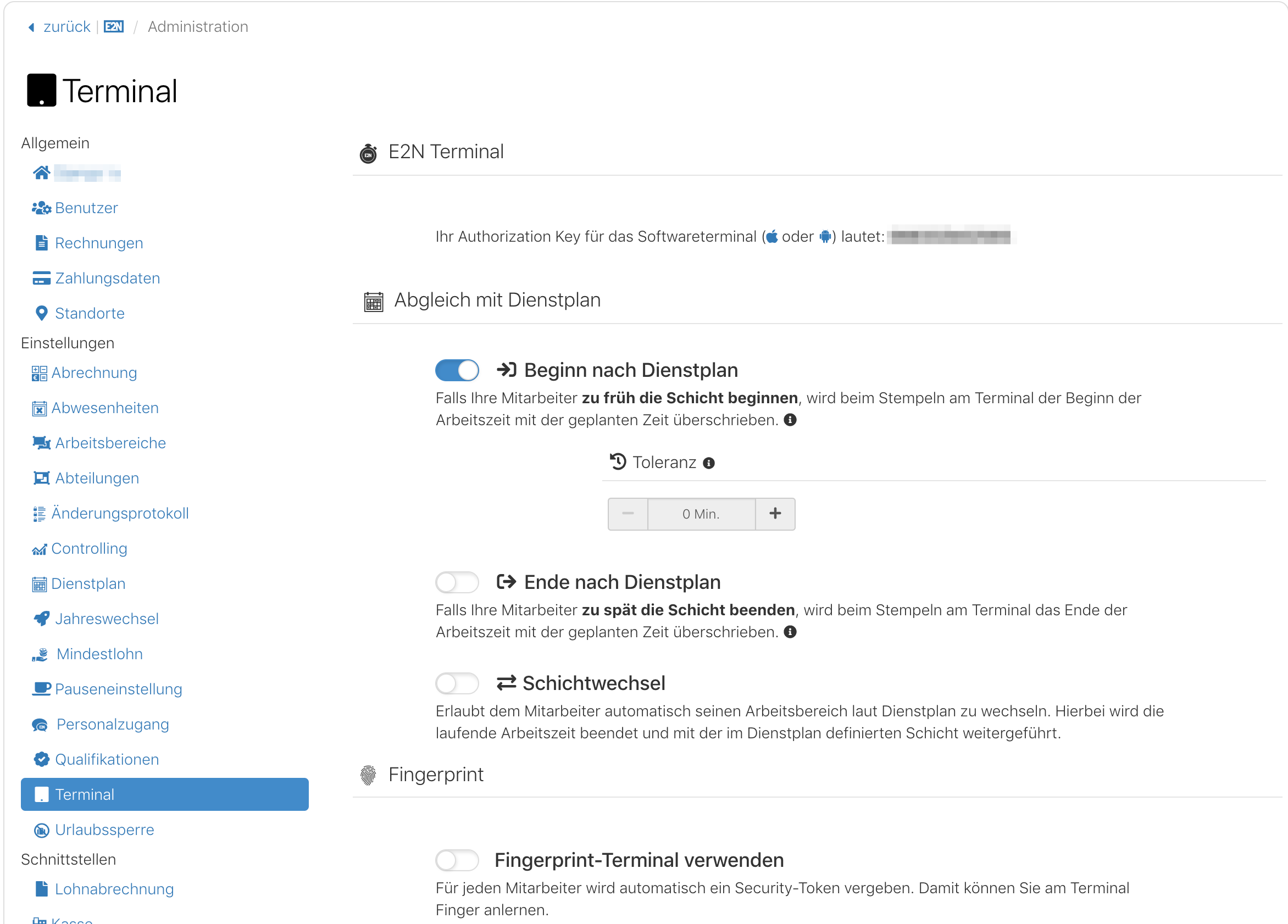Click the Android icon for Softwareterminal
Screen dimensions: 1288x924
coord(825,237)
